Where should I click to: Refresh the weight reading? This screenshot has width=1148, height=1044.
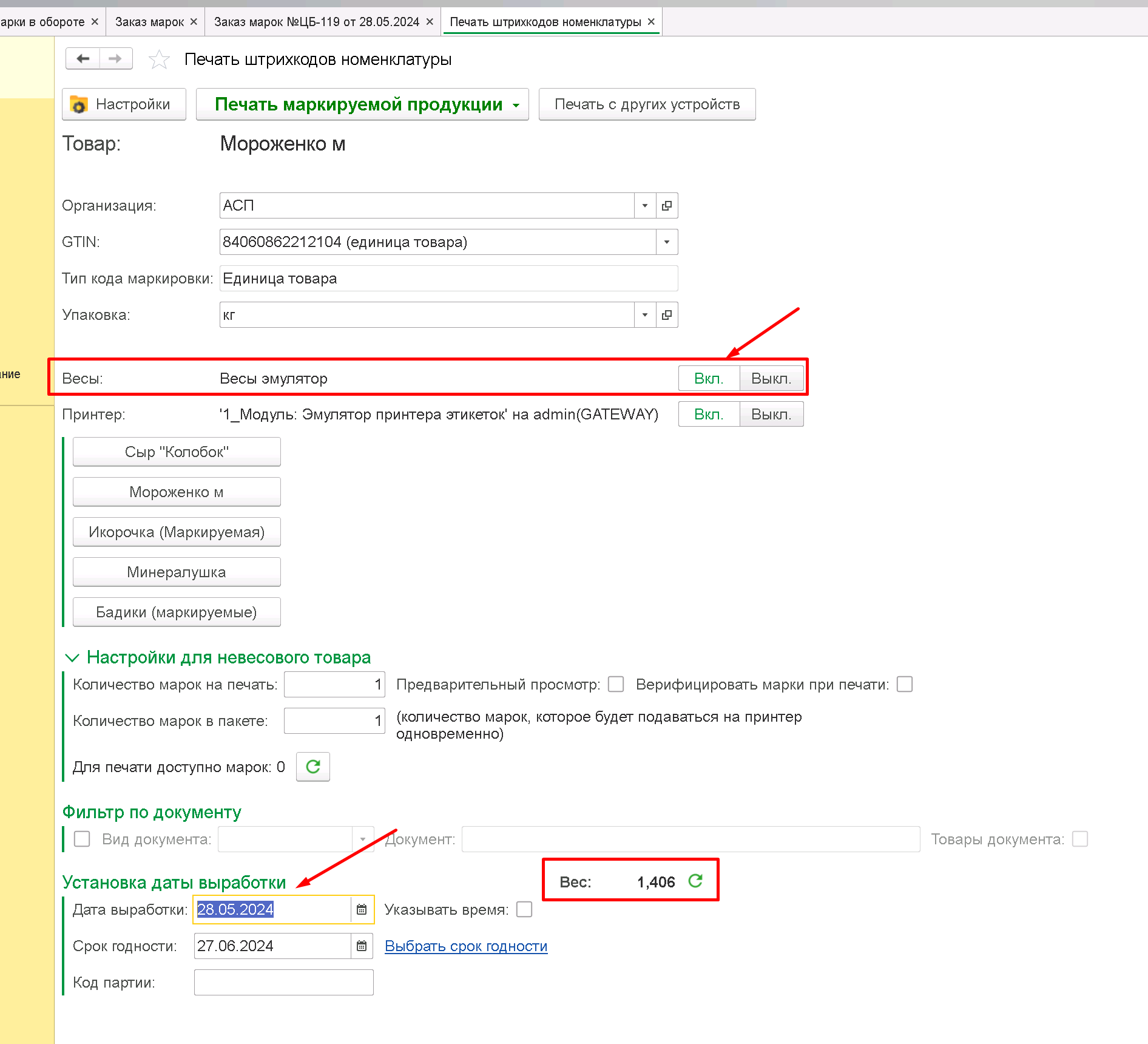pos(695,881)
